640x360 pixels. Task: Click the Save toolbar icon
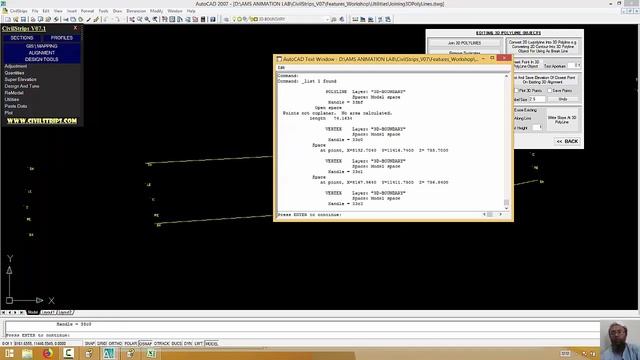[x=23, y=19]
